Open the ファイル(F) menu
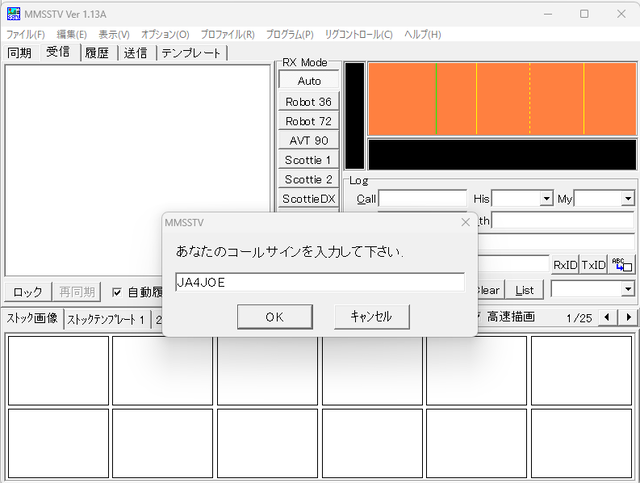This screenshot has width=640, height=483. [x=26, y=35]
